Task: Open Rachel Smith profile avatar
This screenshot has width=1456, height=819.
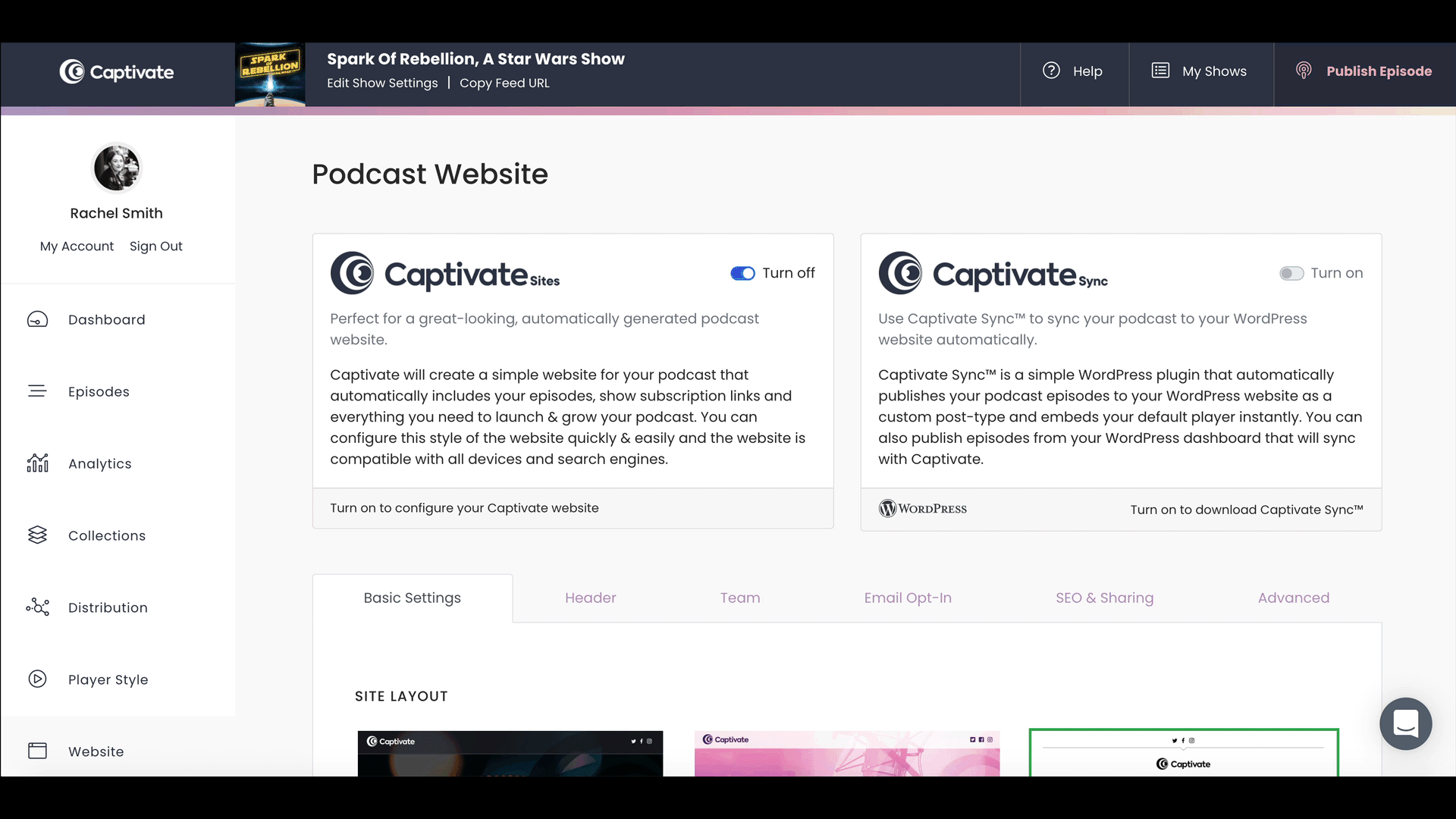Action: tap(117, 168)
